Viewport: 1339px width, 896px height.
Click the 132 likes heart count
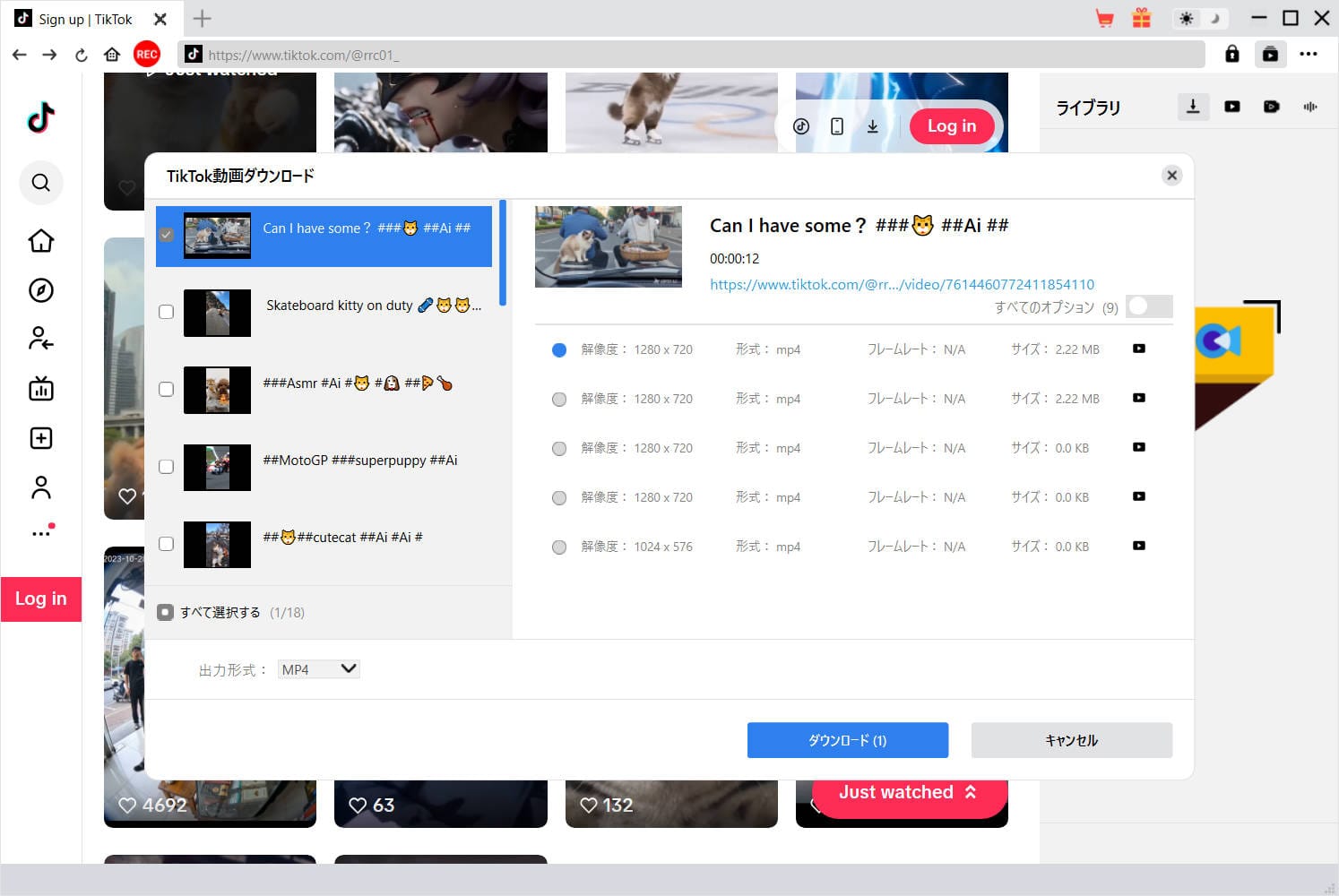(x=607, y=805)
